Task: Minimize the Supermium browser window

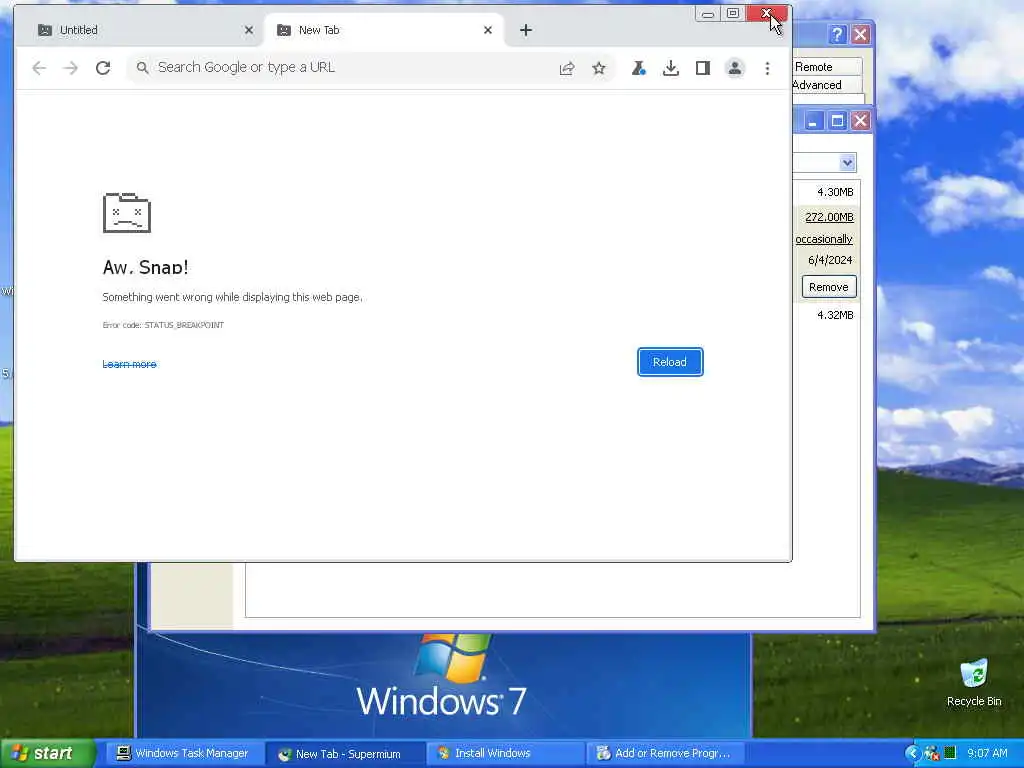Action: 708,14
